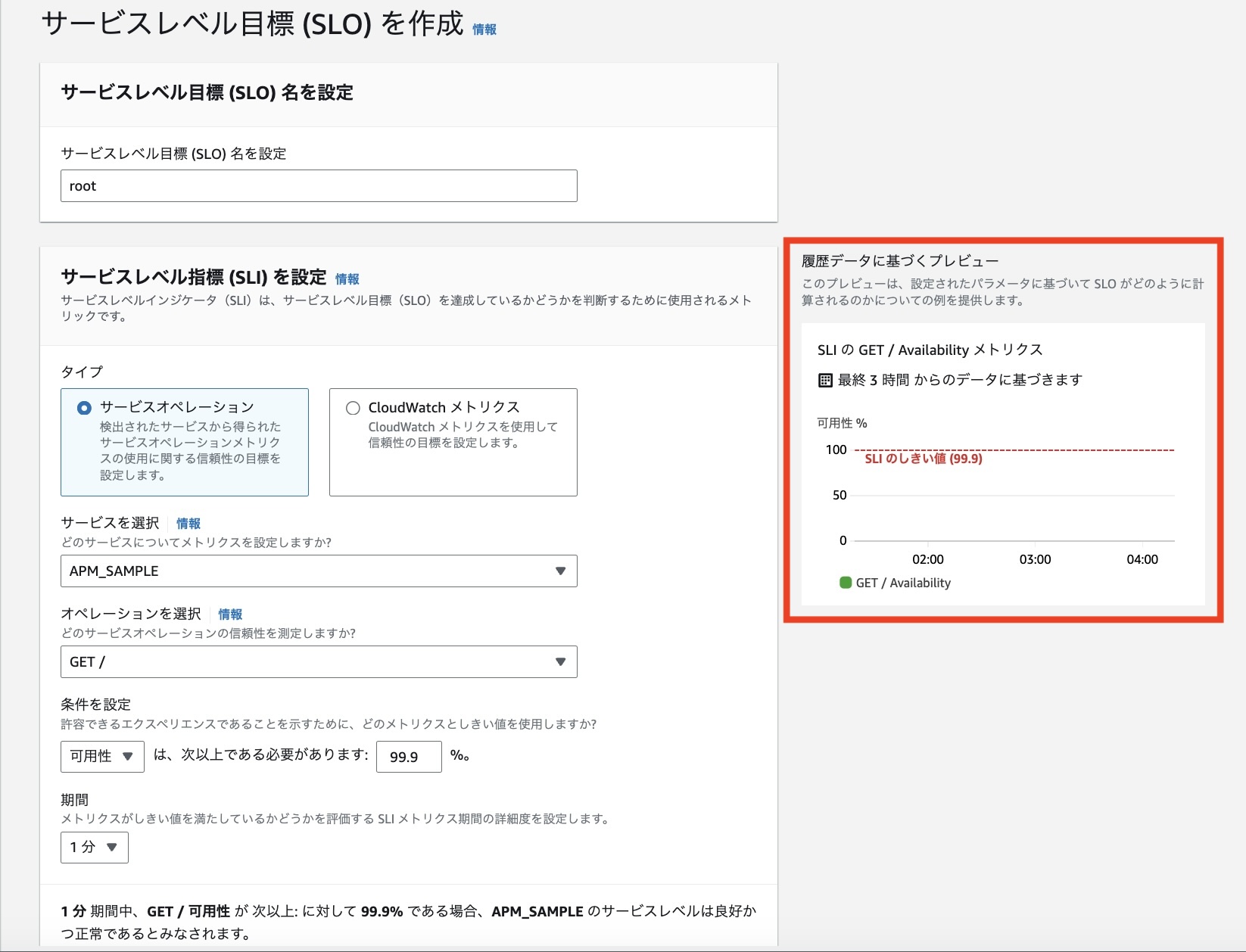Open the APM_SAMPLE service dropdown
This screenshot has width=1246, height=952.
(318, 571)
